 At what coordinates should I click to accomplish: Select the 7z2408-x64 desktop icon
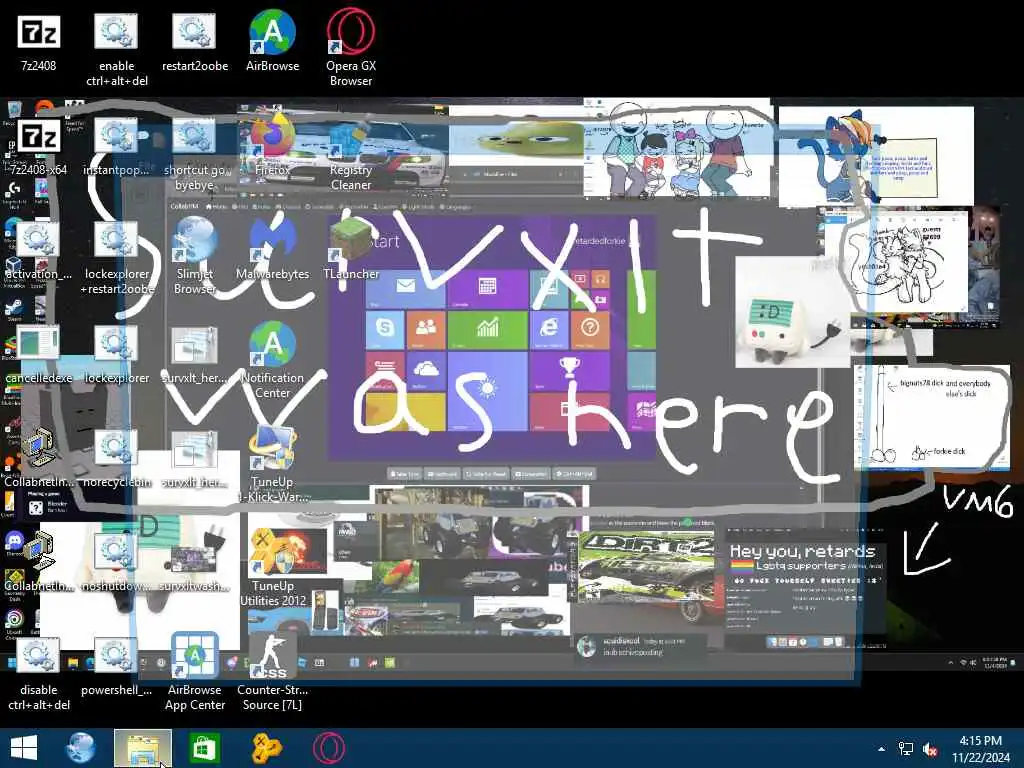coord(39,147)
